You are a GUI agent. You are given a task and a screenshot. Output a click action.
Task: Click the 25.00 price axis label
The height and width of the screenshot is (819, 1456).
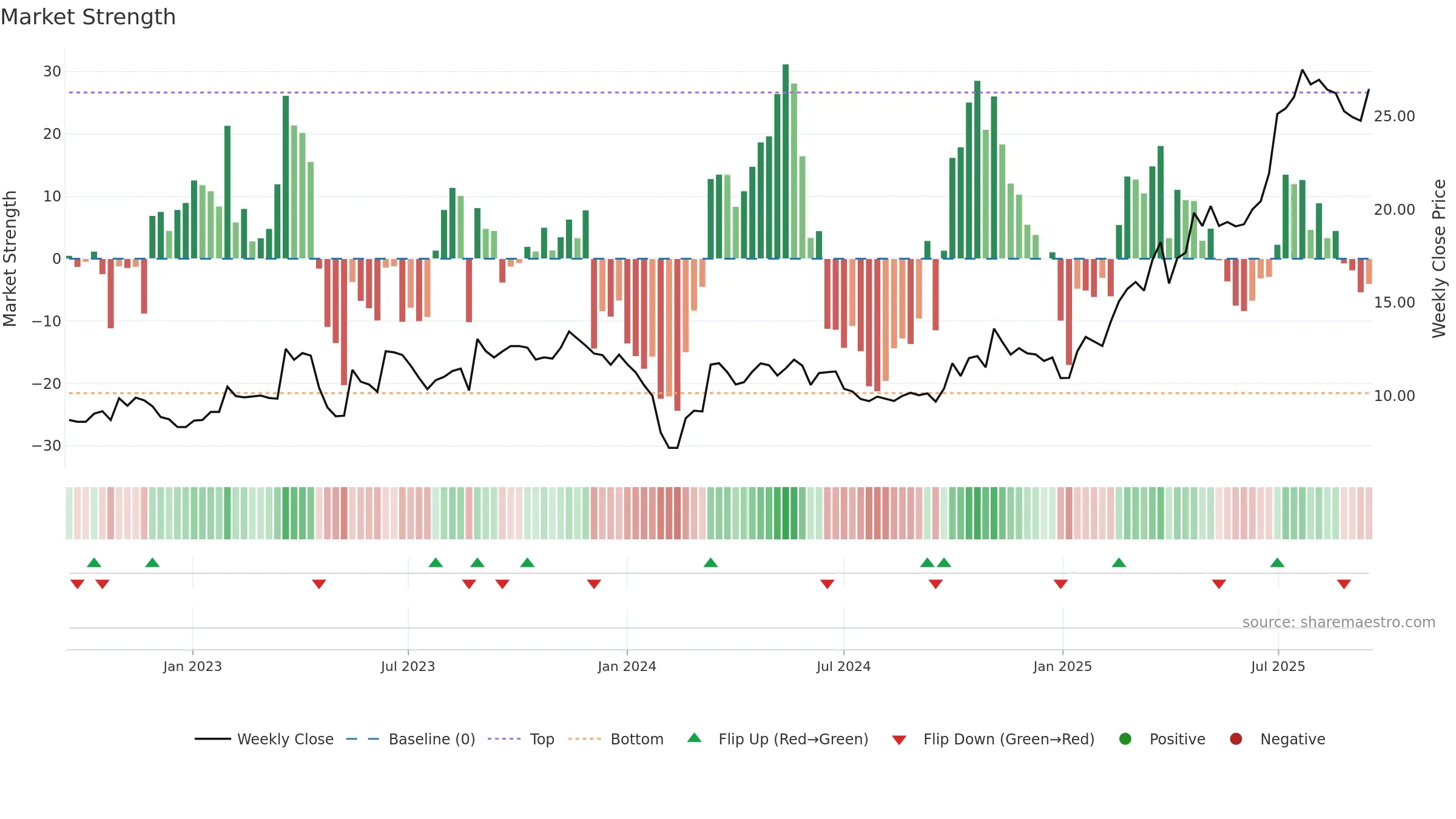[1394, 116]
